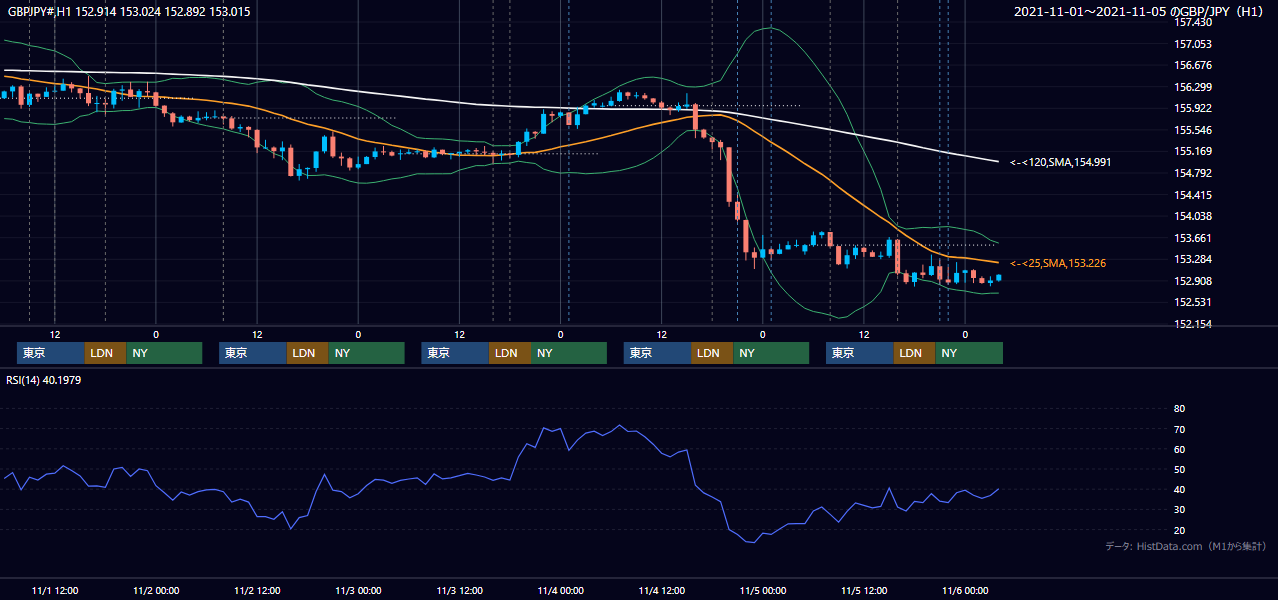The height and width of the screenshot is (600, 1278).
Task: Click the 157.430 price axis label
Action: [1192, 22]
